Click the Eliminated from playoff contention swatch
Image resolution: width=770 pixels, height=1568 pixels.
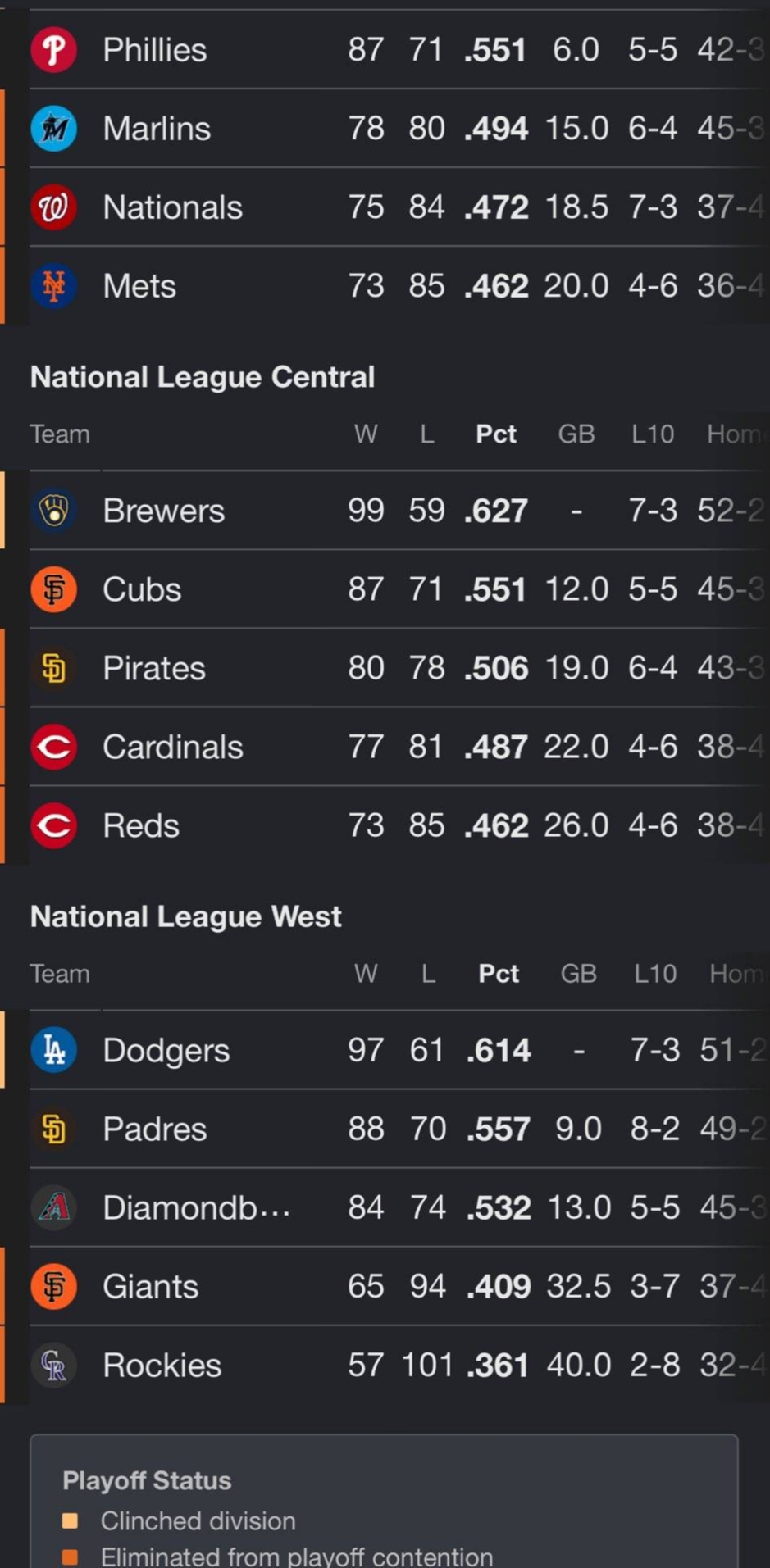(x=71, y=1557)
